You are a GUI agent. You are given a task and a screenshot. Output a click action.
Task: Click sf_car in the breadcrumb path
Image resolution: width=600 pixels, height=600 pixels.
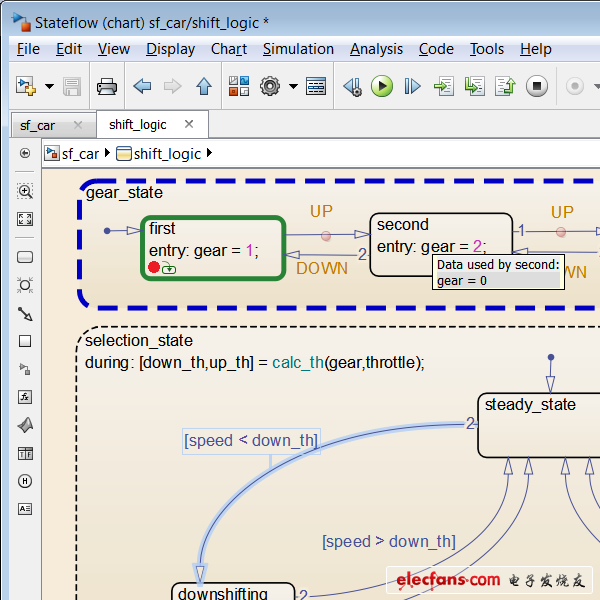[x=80, y=154]
